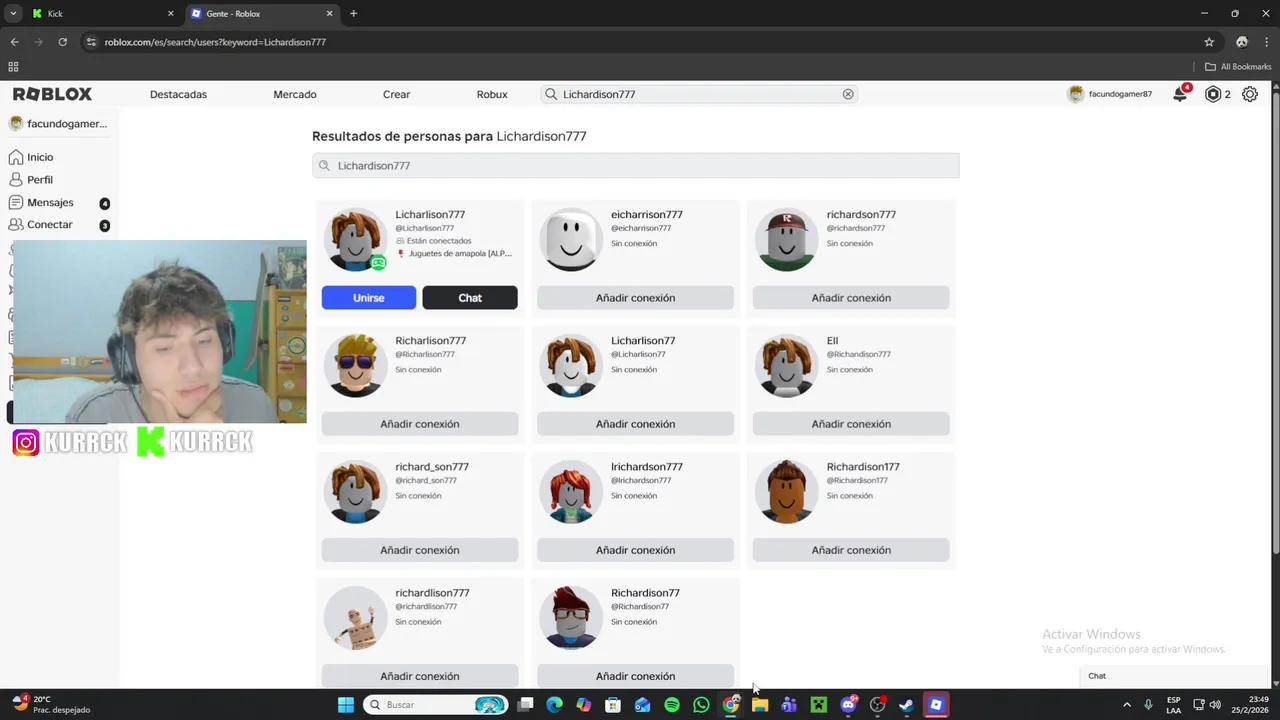Open the new tab plus button
This screenshot has width=1280, height=720.
point(353,14)
